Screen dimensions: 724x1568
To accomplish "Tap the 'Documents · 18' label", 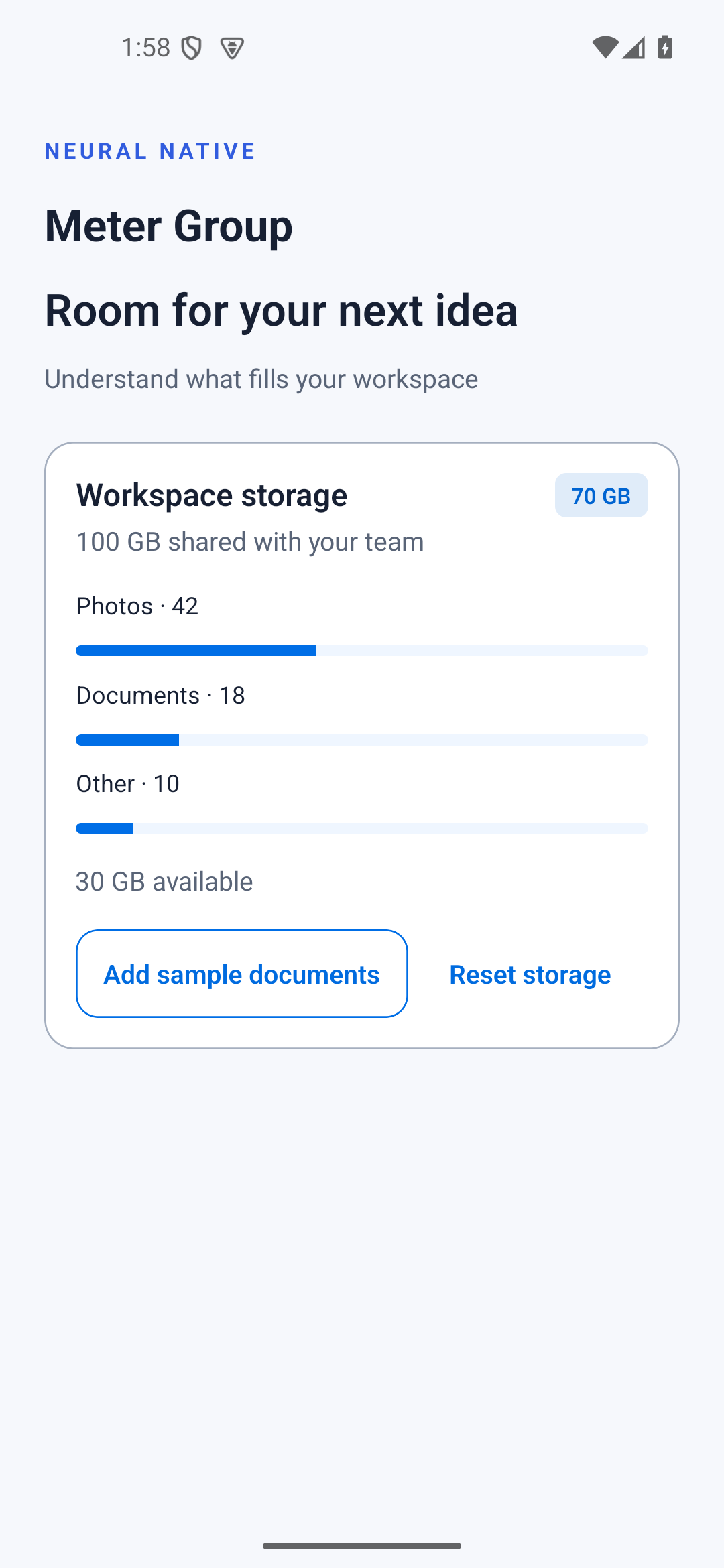I will click(x=161, y=695).
